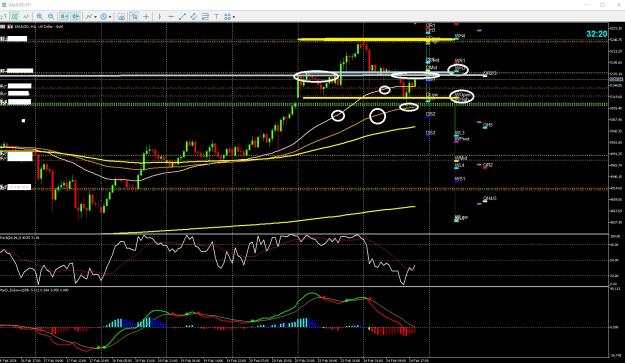Image resolution: width=625 pixels, height=363 pixels.
Task: Expand the periods dropdown arrow
Action: point(110,17)
